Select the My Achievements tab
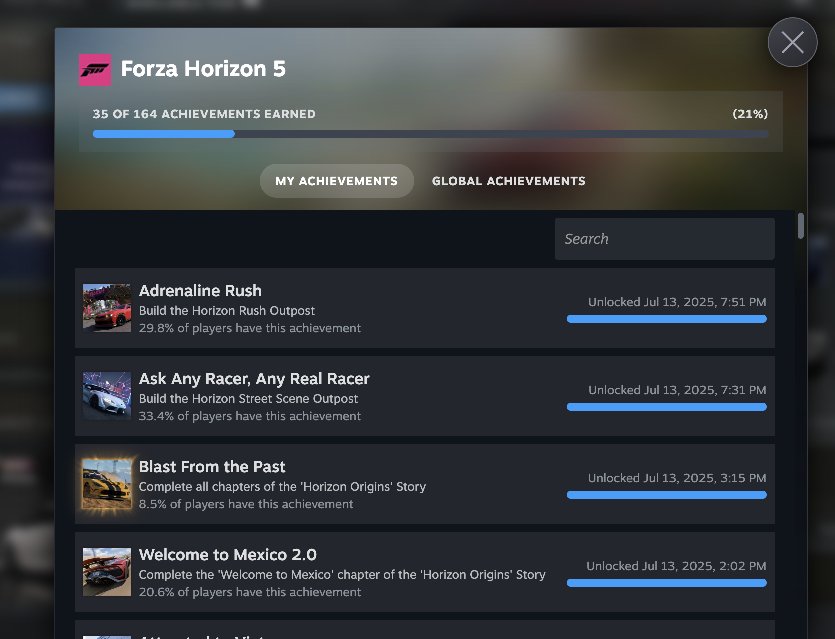The width and height of the screenshot is (835, 639). pyautogui.click(x=336, y=181)
